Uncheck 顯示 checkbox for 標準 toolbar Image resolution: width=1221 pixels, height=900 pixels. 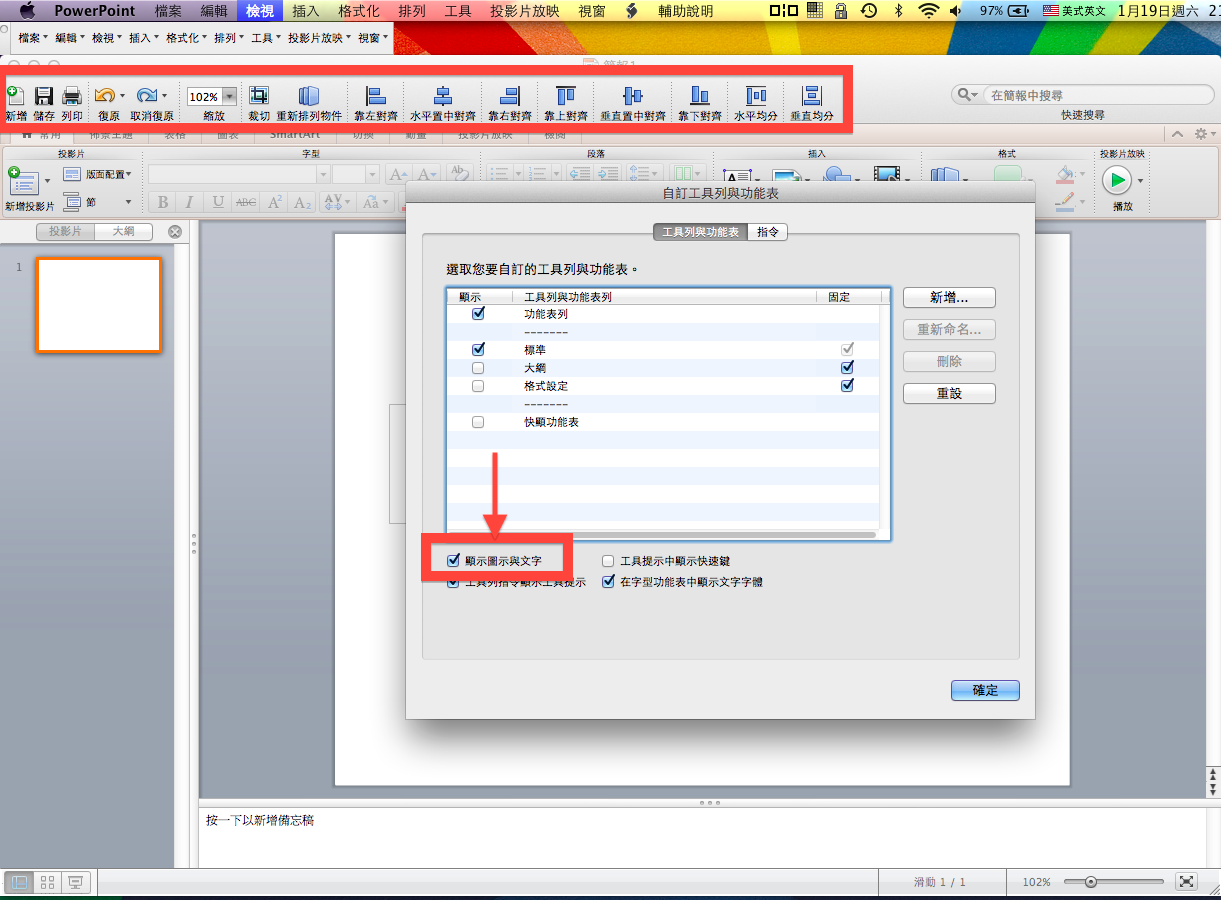coord(478,350)
